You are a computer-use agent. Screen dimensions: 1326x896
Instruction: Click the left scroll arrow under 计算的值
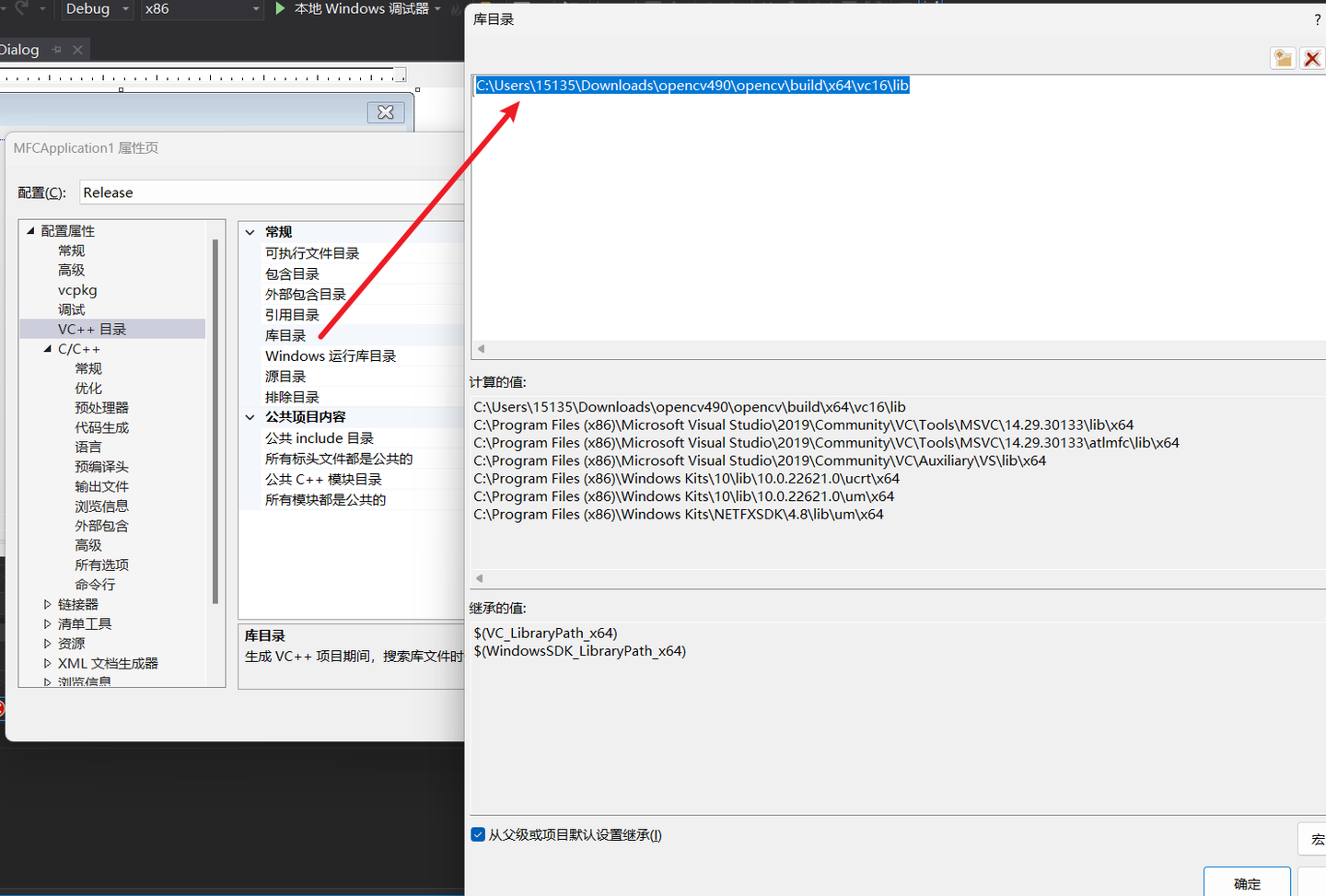(479, 578)
